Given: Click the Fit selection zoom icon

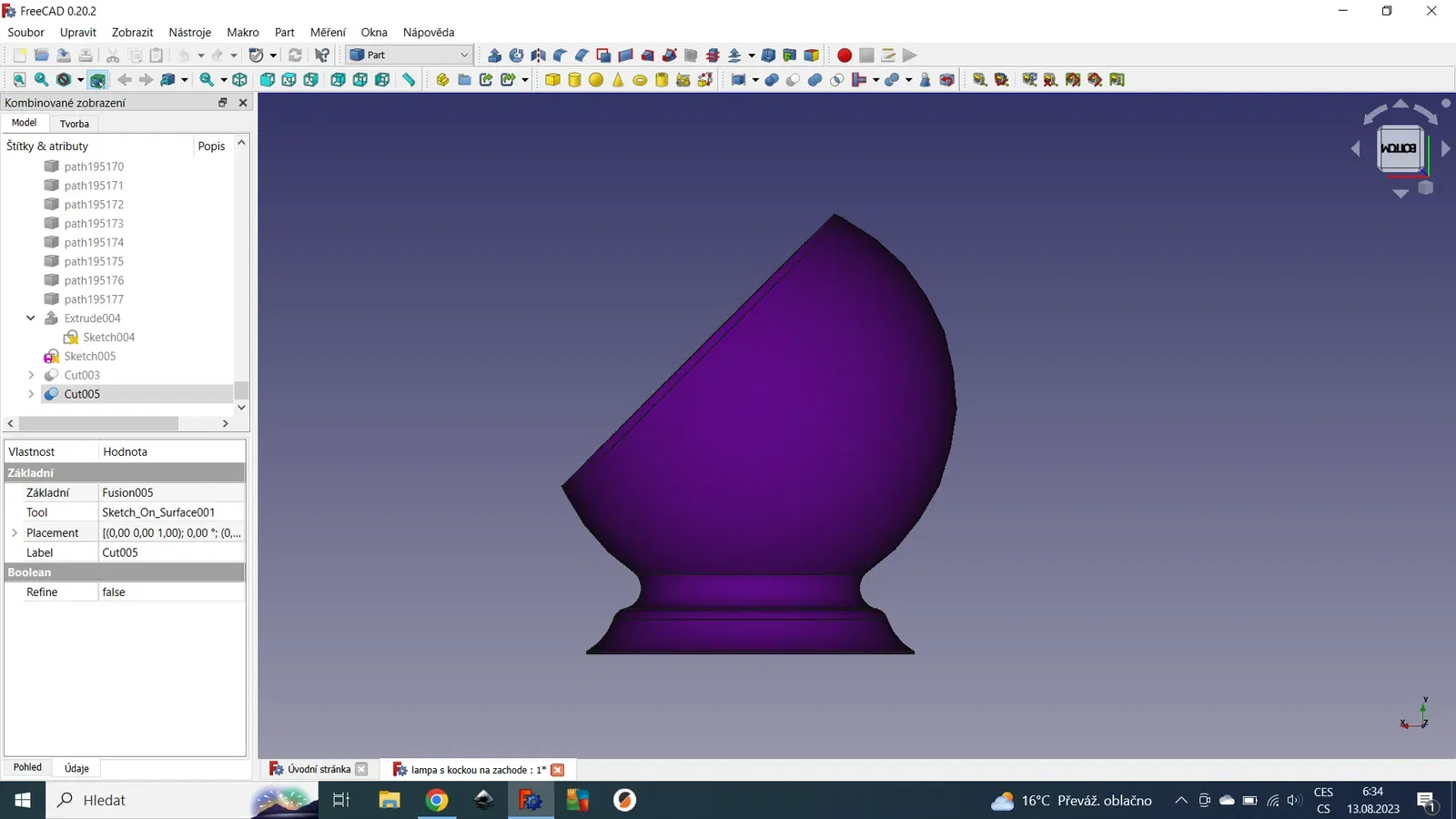Looking at the screenshot, I should coord(41,80).
